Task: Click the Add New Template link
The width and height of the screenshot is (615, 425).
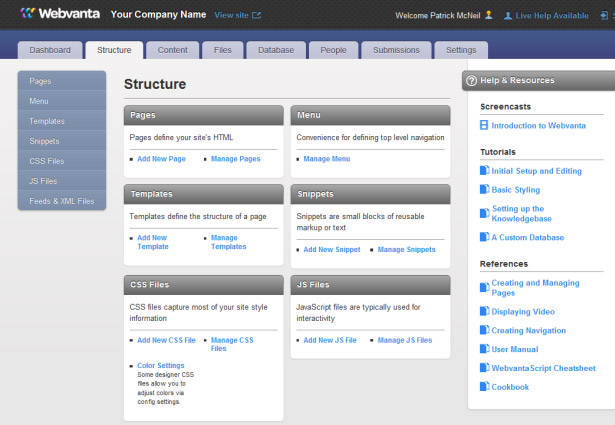Action: click(153, 242)
